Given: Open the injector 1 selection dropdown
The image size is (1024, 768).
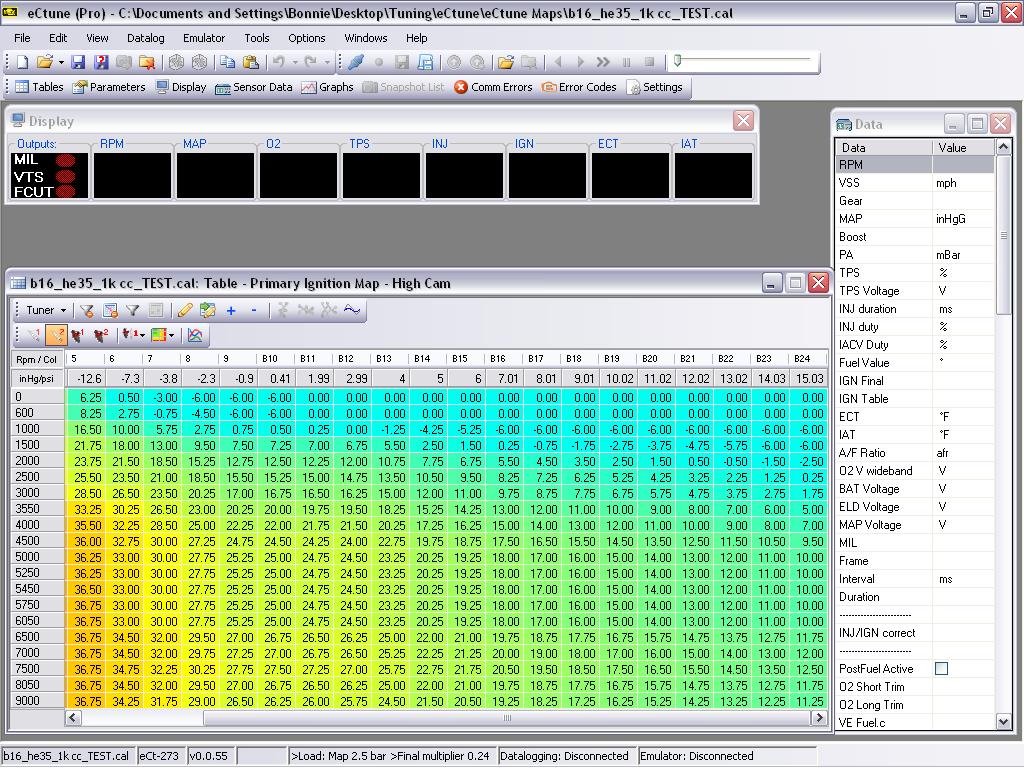Looking at the screenshot, I should point(142,335).
